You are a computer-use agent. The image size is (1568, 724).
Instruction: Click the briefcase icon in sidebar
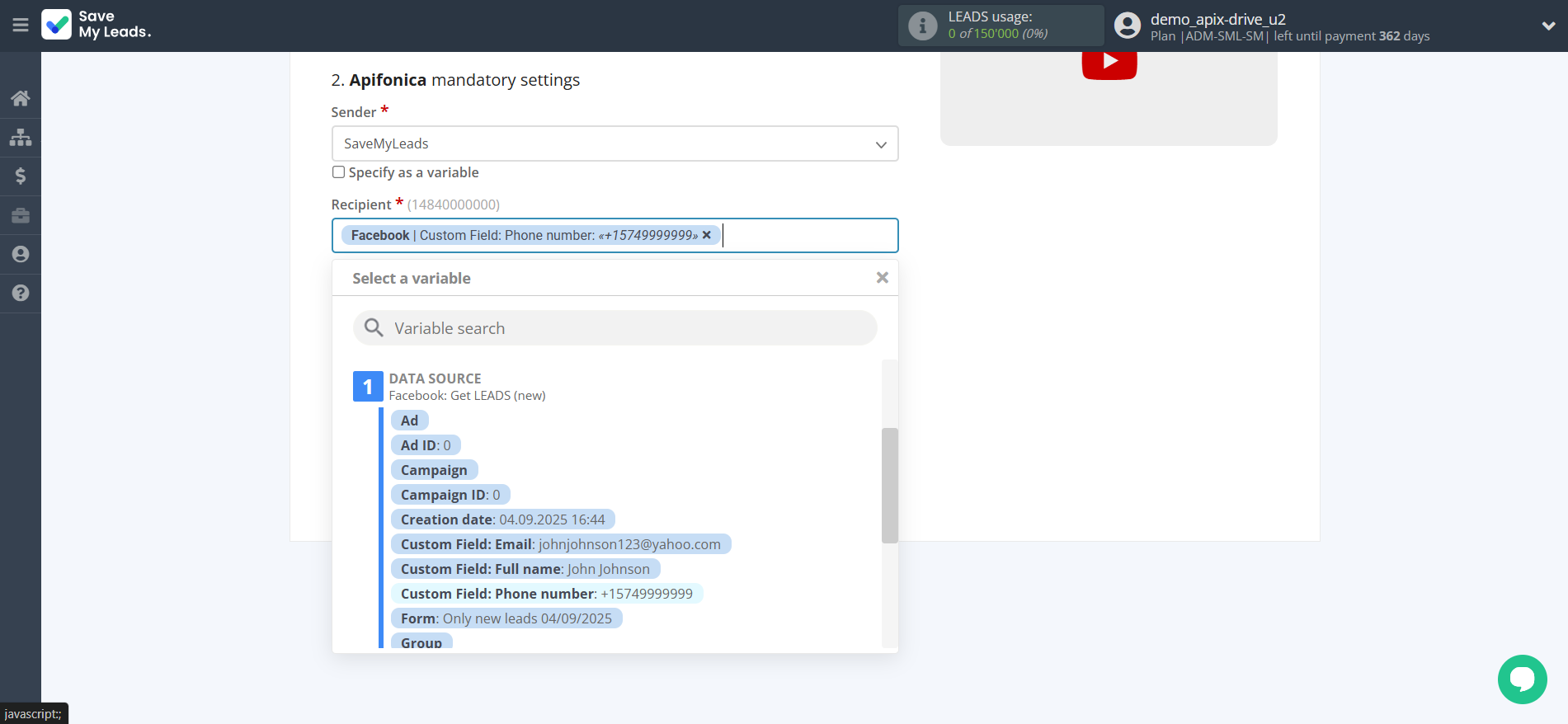(x=21, y=215)
